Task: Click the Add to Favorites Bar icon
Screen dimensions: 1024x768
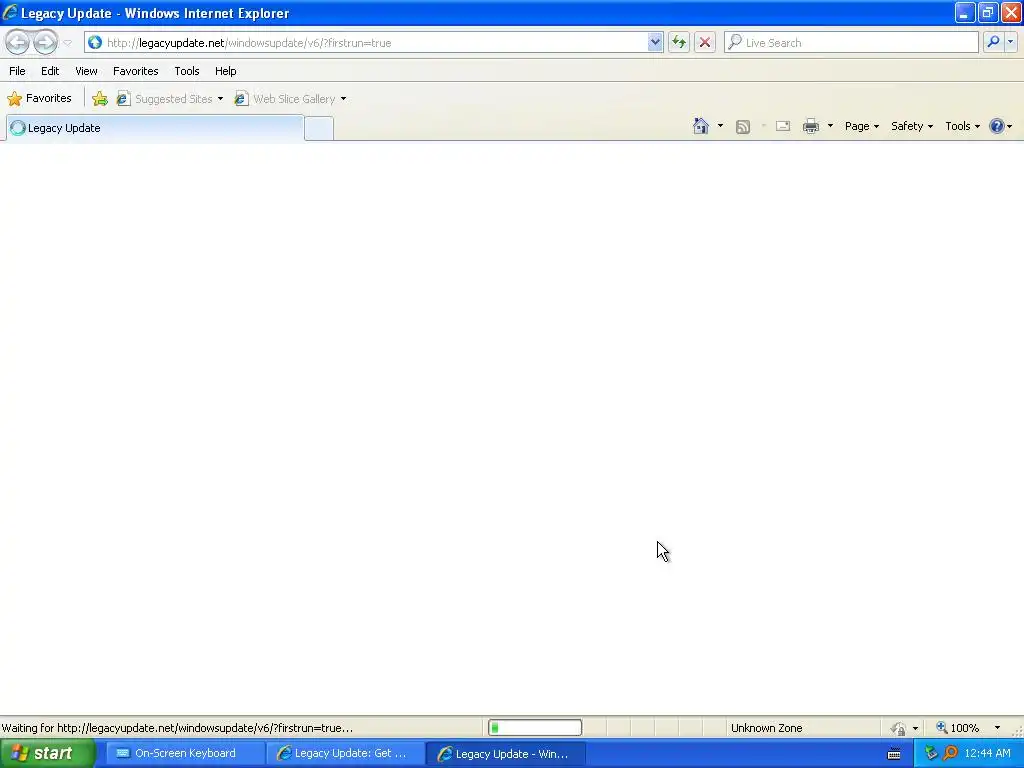Action: point(100,99)
